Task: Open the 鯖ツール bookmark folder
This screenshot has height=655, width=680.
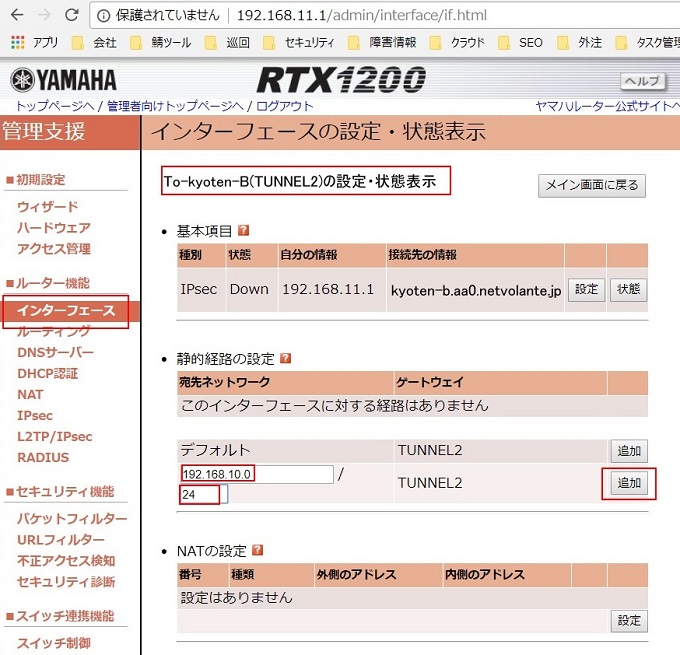Action: tap(160, 43)
